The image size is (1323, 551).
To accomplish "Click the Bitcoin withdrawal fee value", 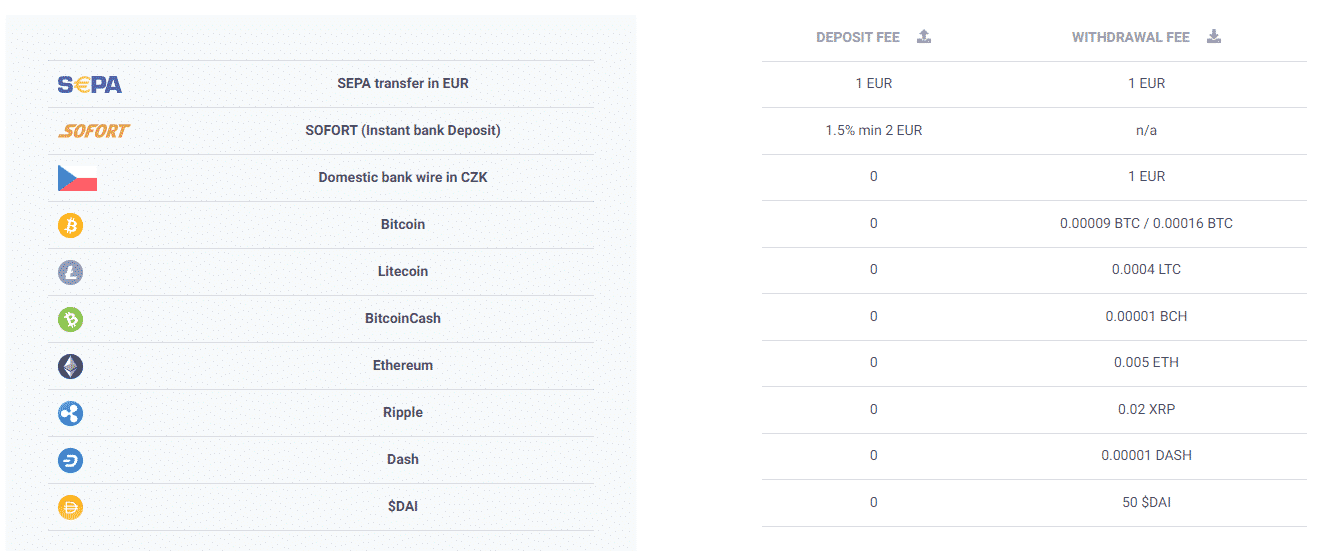I will (1146, 223).
